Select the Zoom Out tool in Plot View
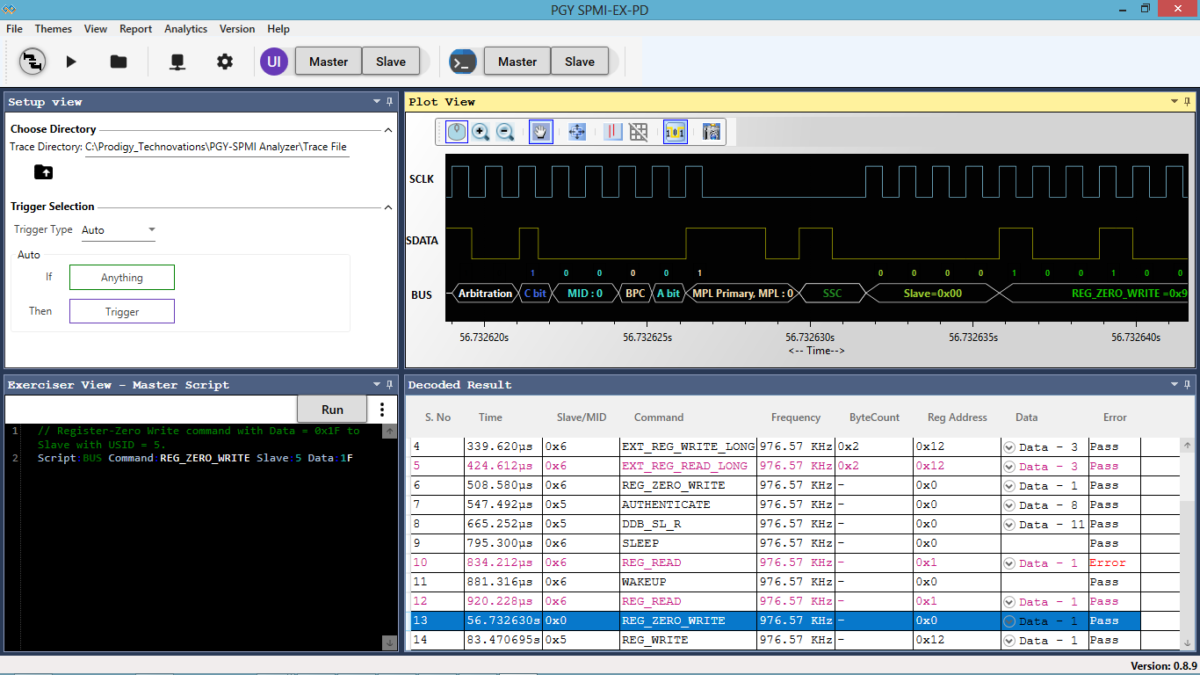Image resolution: width=1200 pixels, height=675 pixels. [505, 132]
